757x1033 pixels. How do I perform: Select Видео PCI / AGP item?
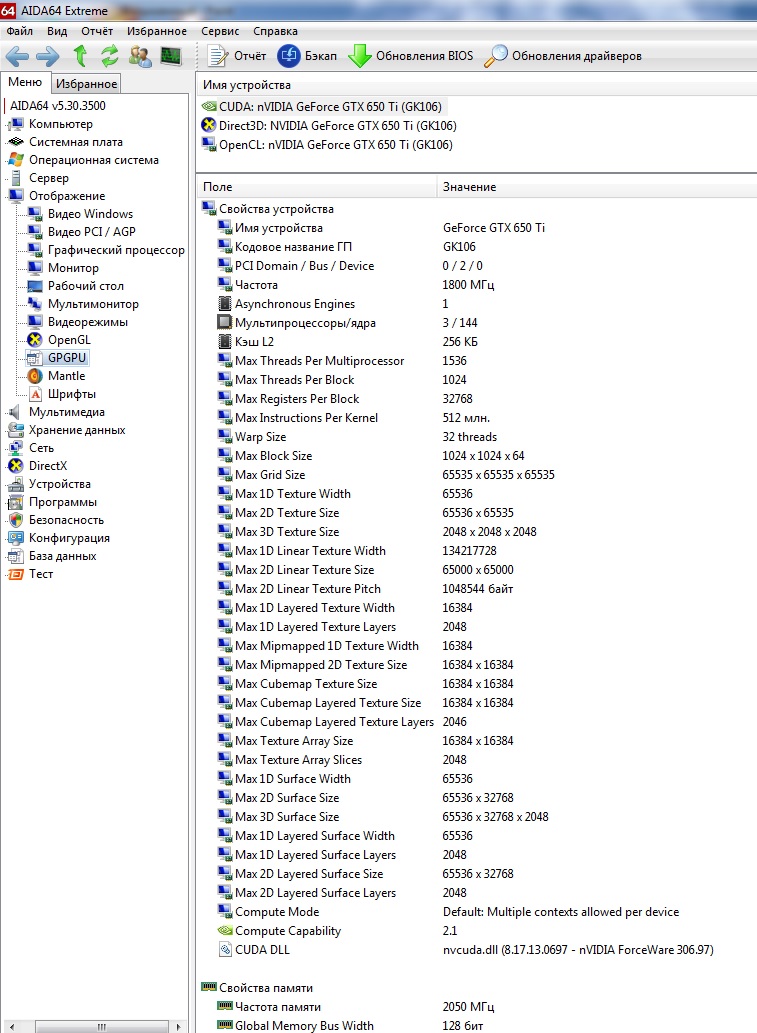point(92,232)
